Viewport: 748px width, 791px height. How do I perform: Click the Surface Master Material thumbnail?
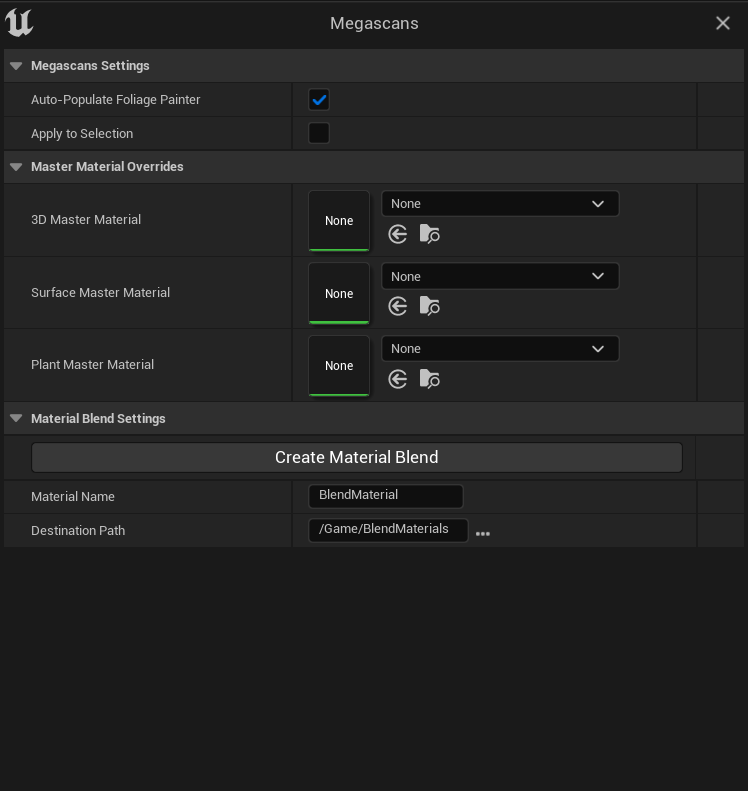click(339, 294)
